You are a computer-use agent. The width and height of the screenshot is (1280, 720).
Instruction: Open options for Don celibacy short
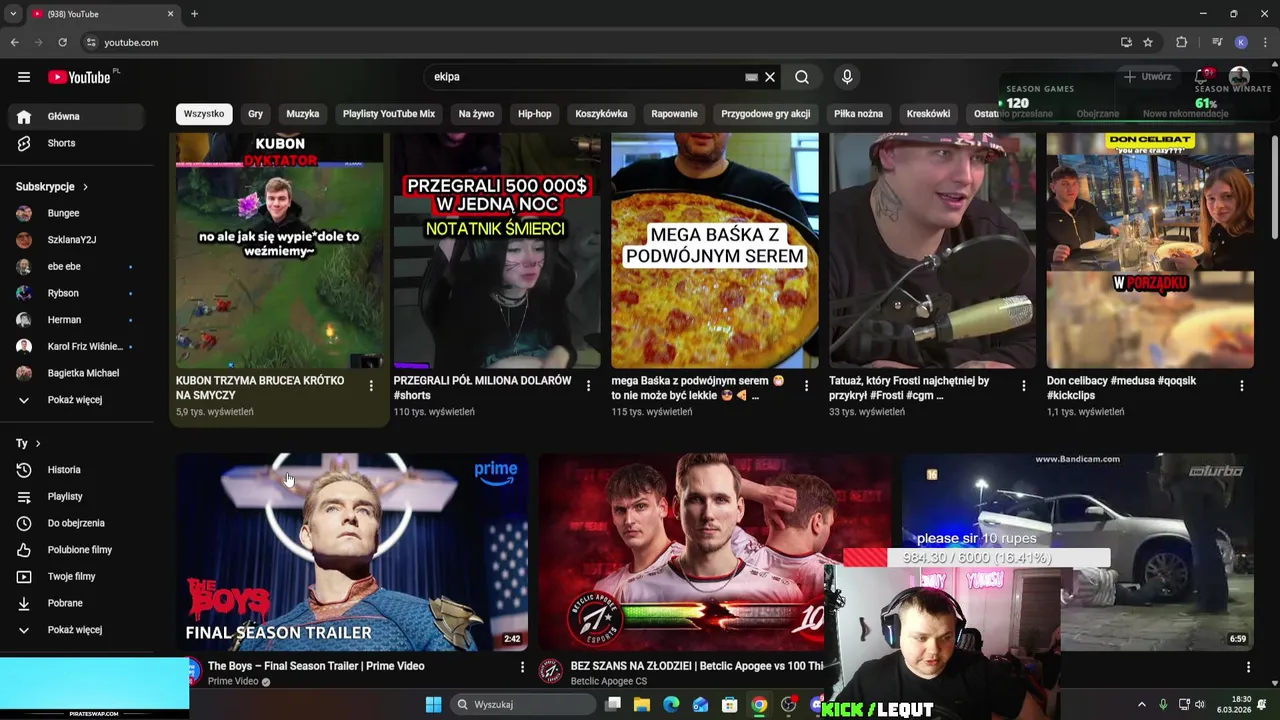[1242, 386]
